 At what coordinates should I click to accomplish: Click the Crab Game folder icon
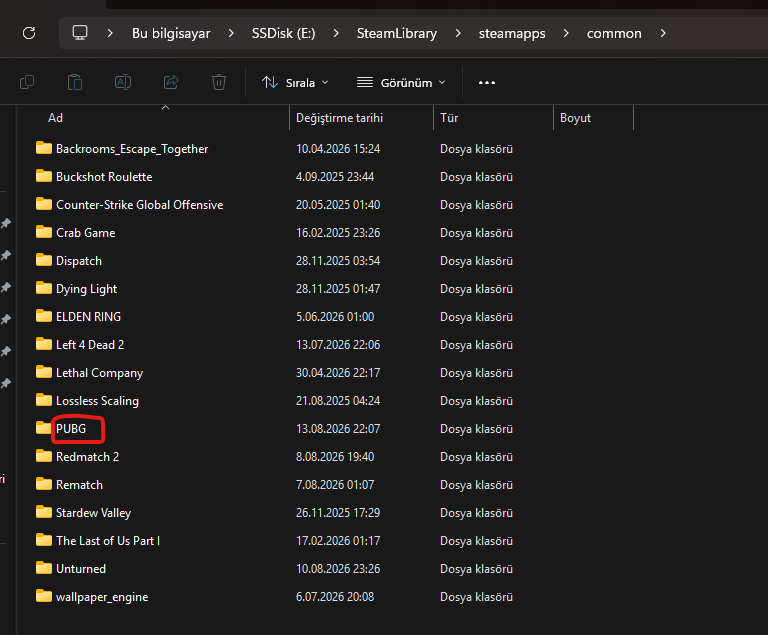(x=44, y=232)
